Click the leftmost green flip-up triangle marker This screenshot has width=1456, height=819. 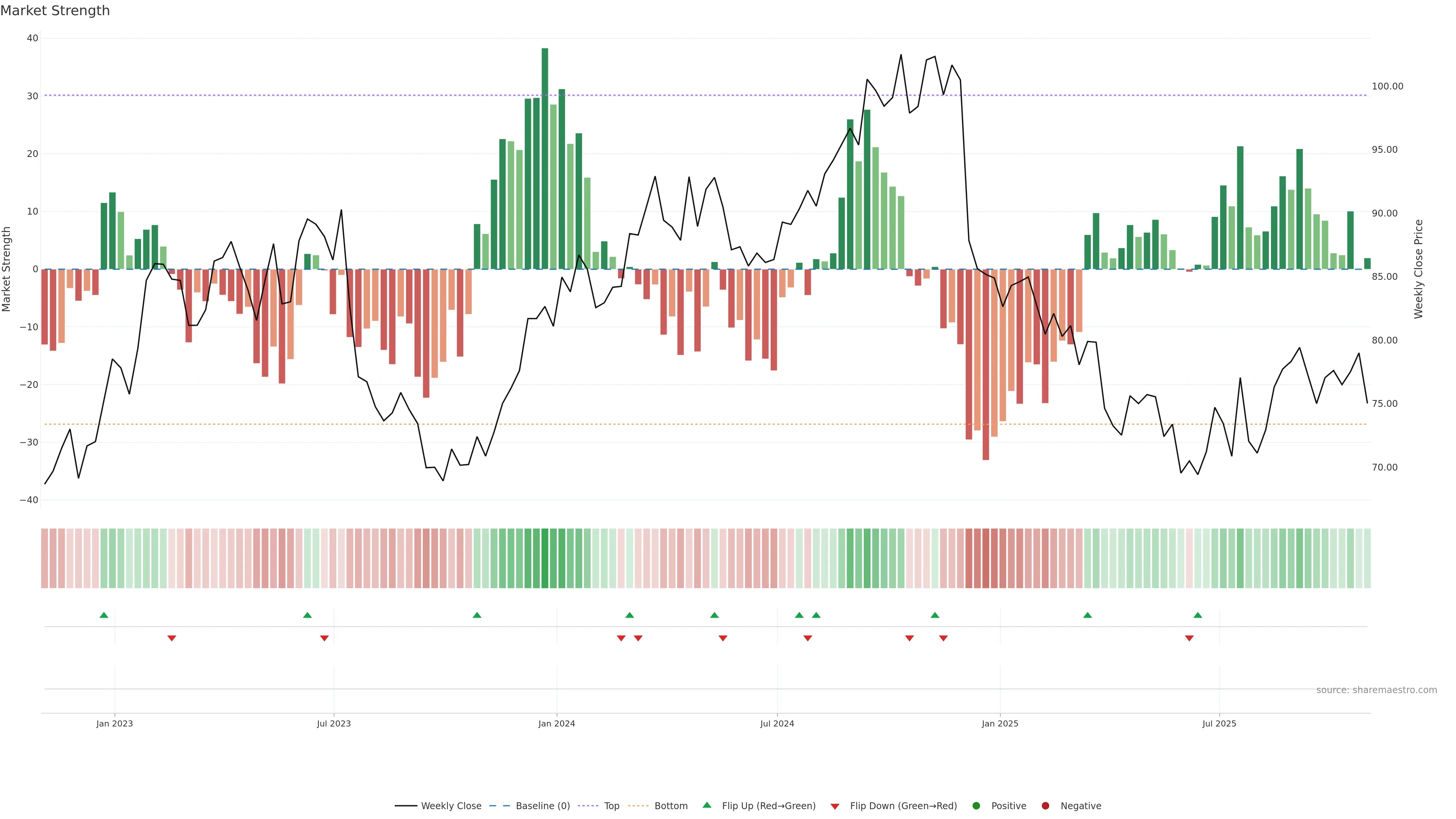coord(104,615)
